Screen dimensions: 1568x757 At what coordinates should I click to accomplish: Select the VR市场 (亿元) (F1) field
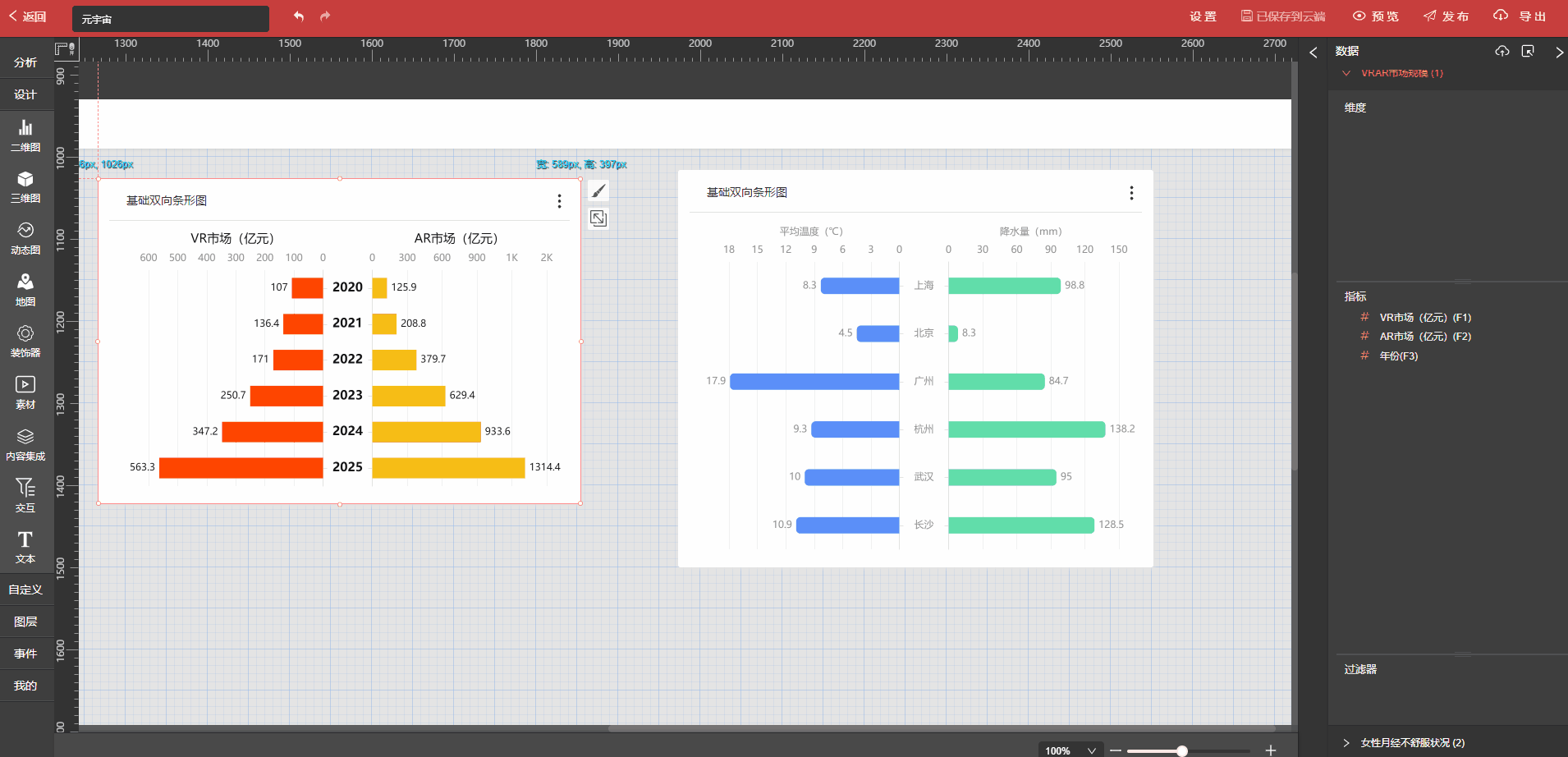(1424, 318)
